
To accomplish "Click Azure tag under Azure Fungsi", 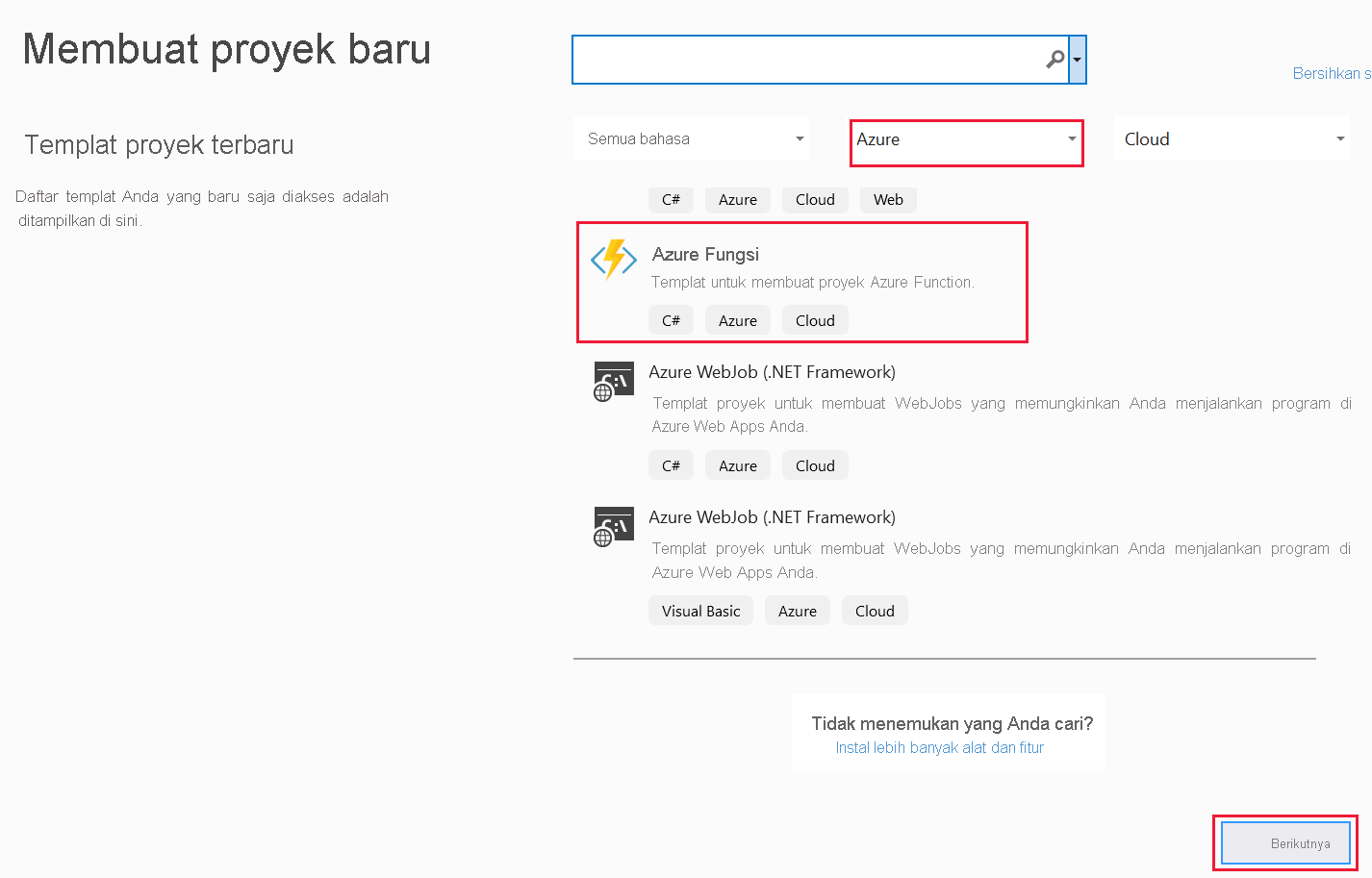I will pos(738,320).
